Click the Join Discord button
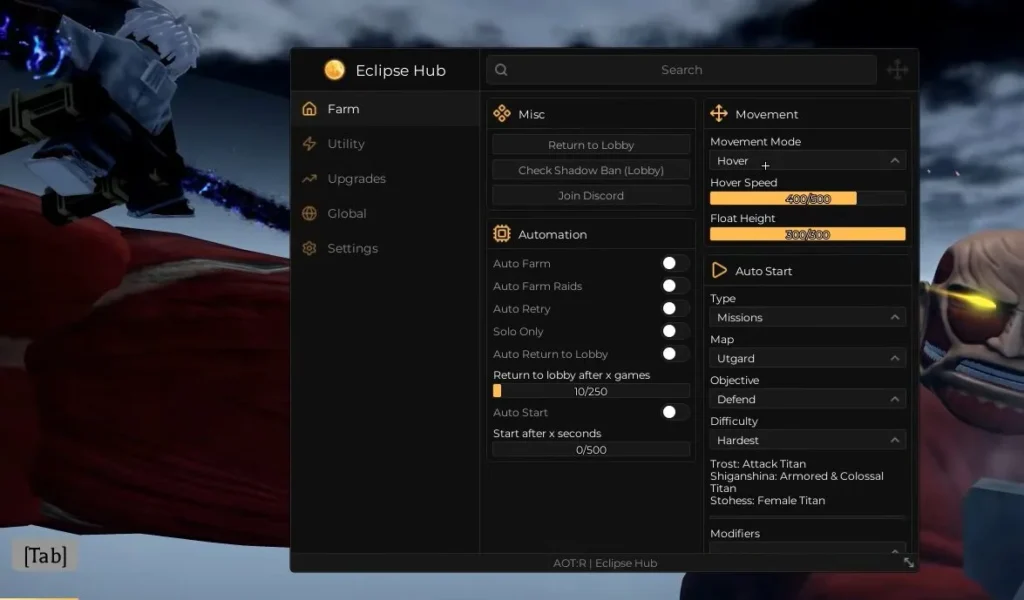Viewport: 1024px width, 600px height. tap(591, 195)
